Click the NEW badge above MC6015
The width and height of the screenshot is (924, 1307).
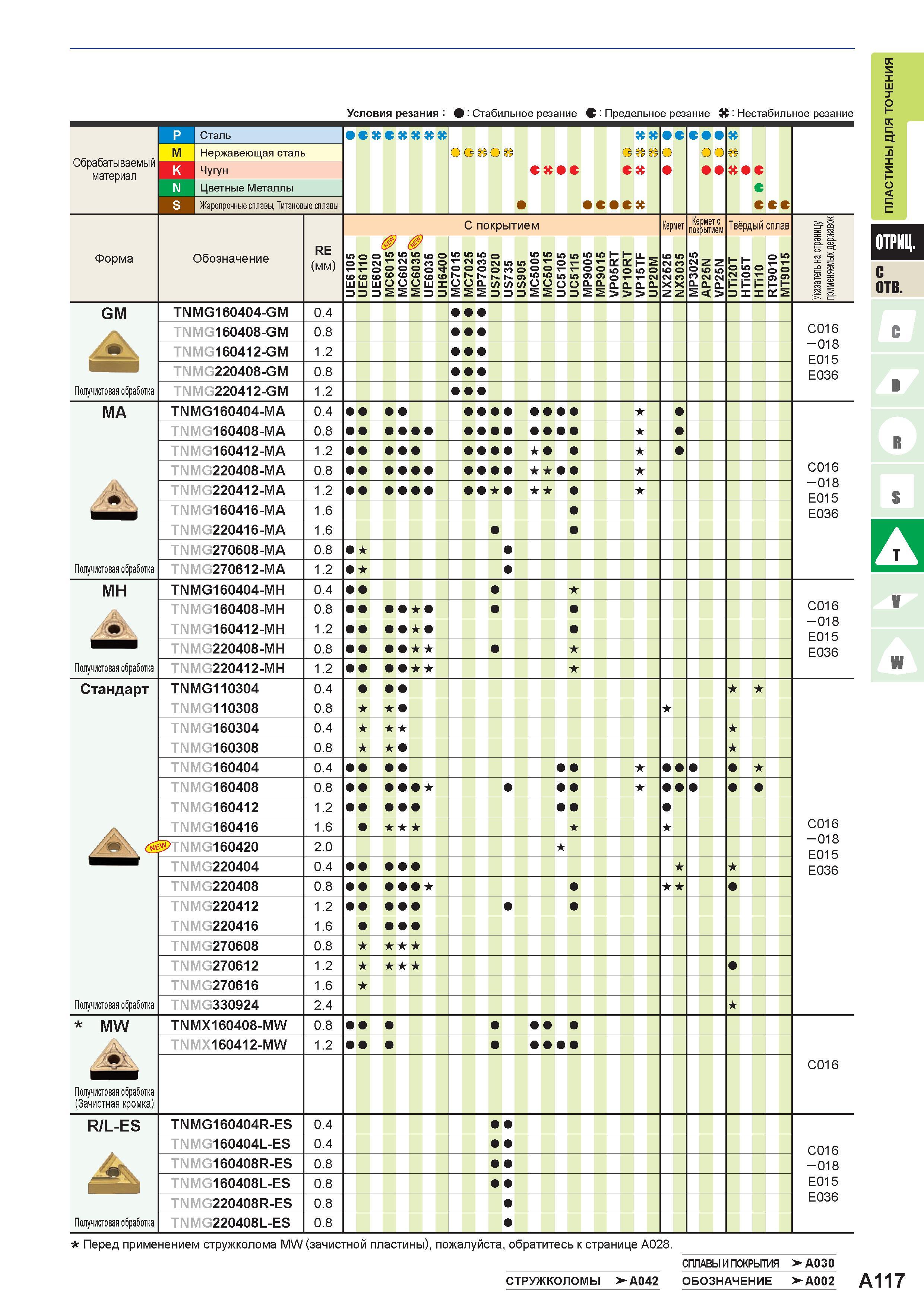tap(389, 243)
